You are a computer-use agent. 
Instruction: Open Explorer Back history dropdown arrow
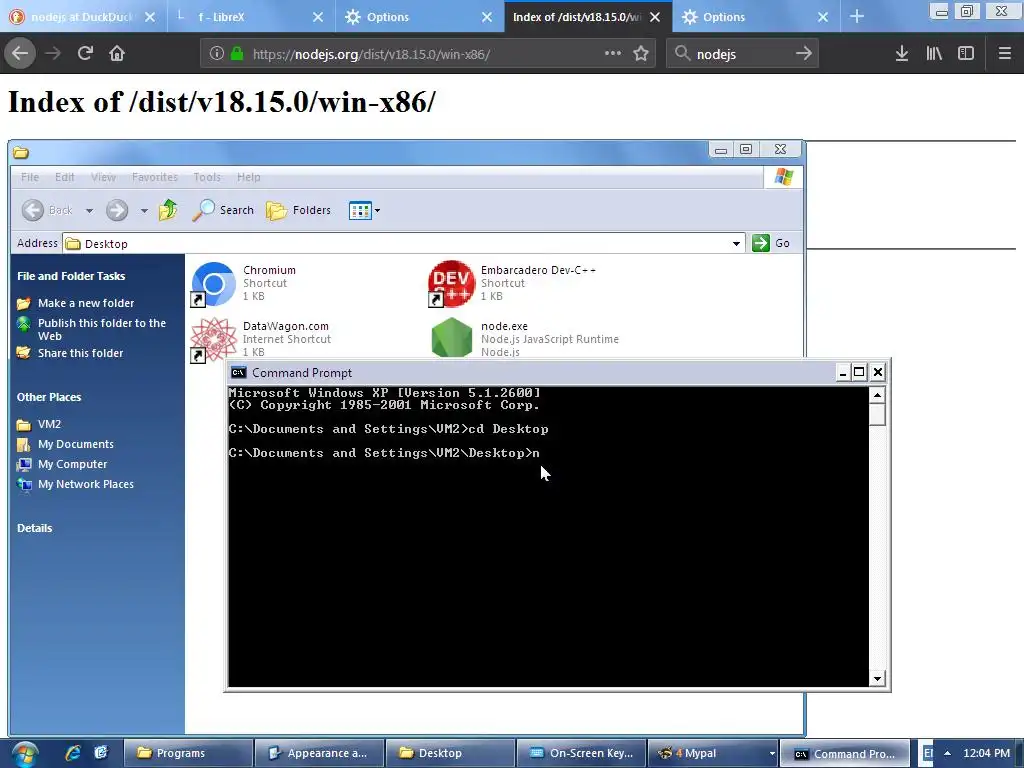coord(89,210)
